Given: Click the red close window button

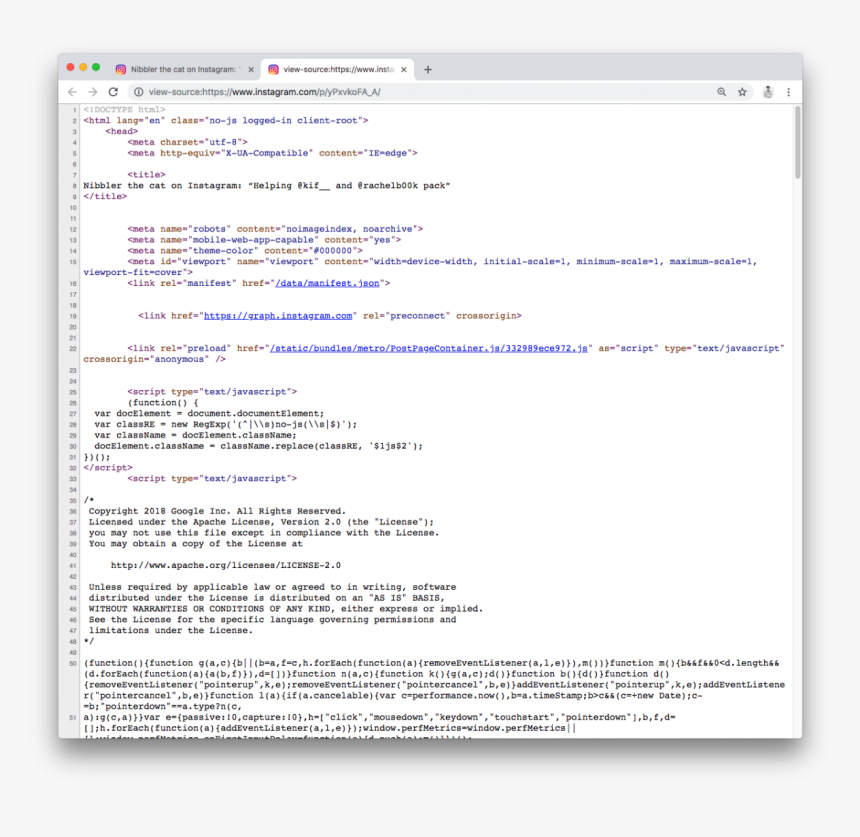Looking at the screenshot, I should pyautogui.click(x=70, y=67).
